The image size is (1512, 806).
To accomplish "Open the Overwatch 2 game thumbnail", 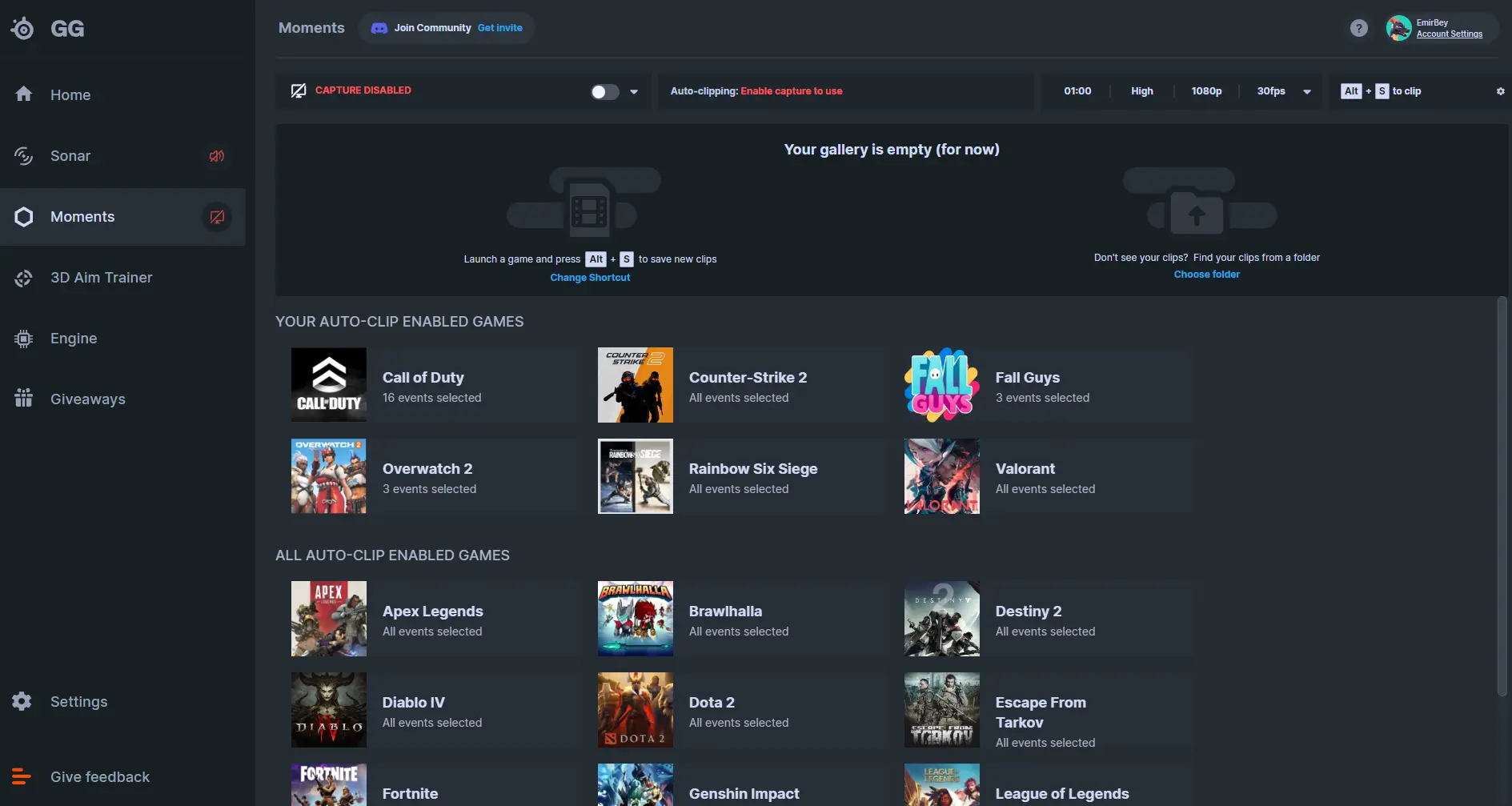I will pos(329,476).
